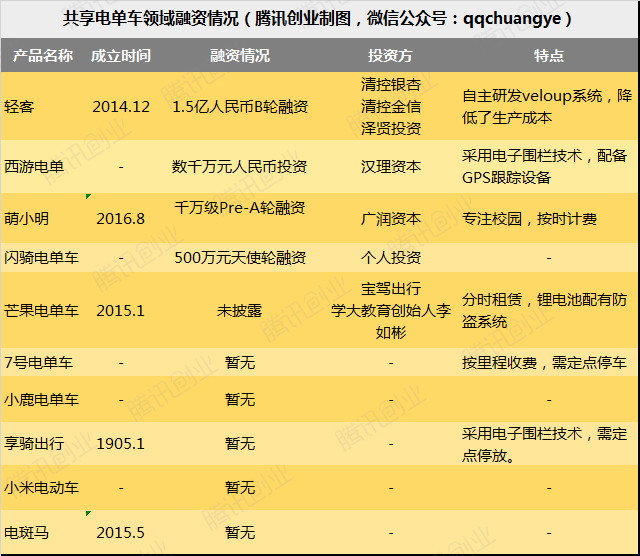Click the investor 个人投资
Image resolution: width=640 pixels, height=556 pixels.
[391, 258]
